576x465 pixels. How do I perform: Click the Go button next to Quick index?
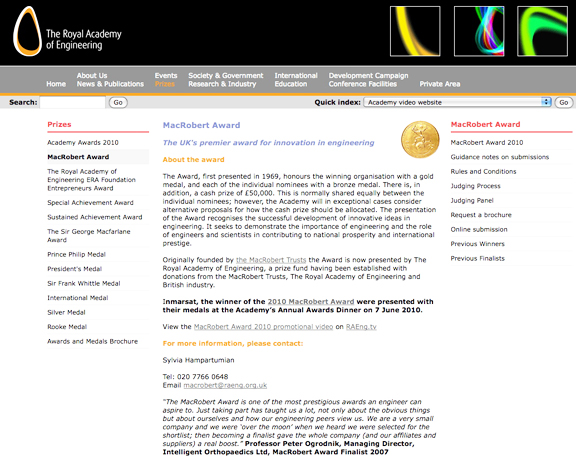(x=564, y=102)
